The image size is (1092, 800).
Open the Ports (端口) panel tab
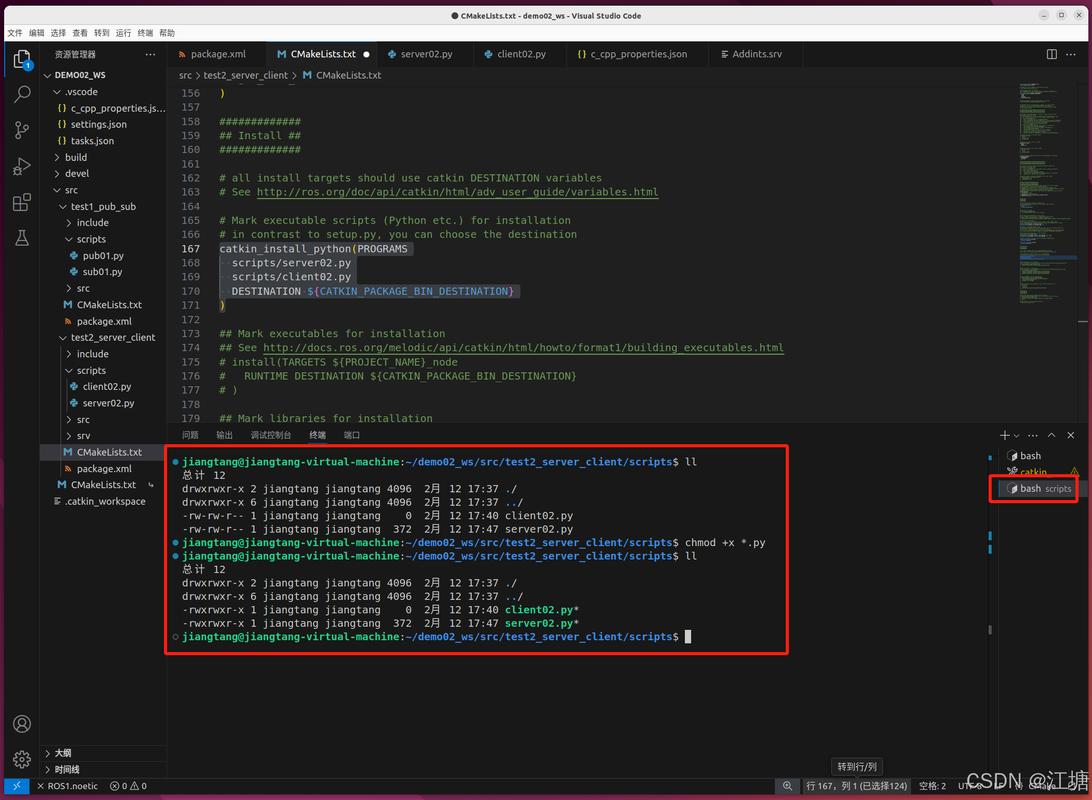352,435
